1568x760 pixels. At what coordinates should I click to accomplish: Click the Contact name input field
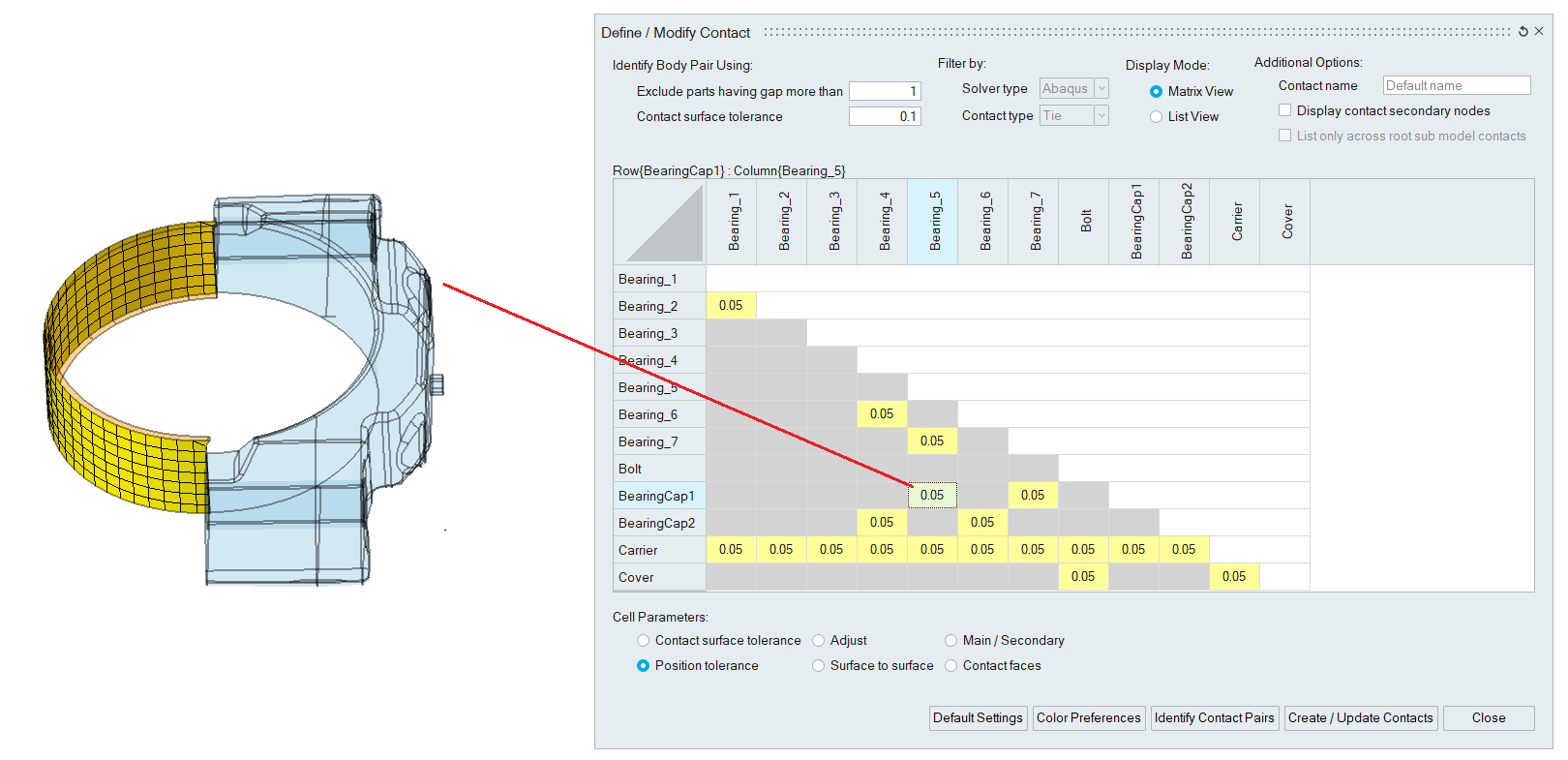(x=1457, y=86)
